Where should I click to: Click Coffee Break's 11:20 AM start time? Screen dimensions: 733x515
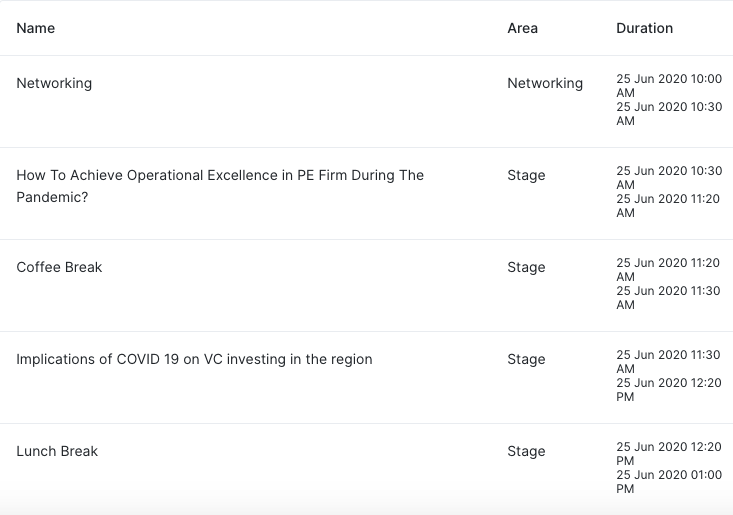tap(668, 269)
